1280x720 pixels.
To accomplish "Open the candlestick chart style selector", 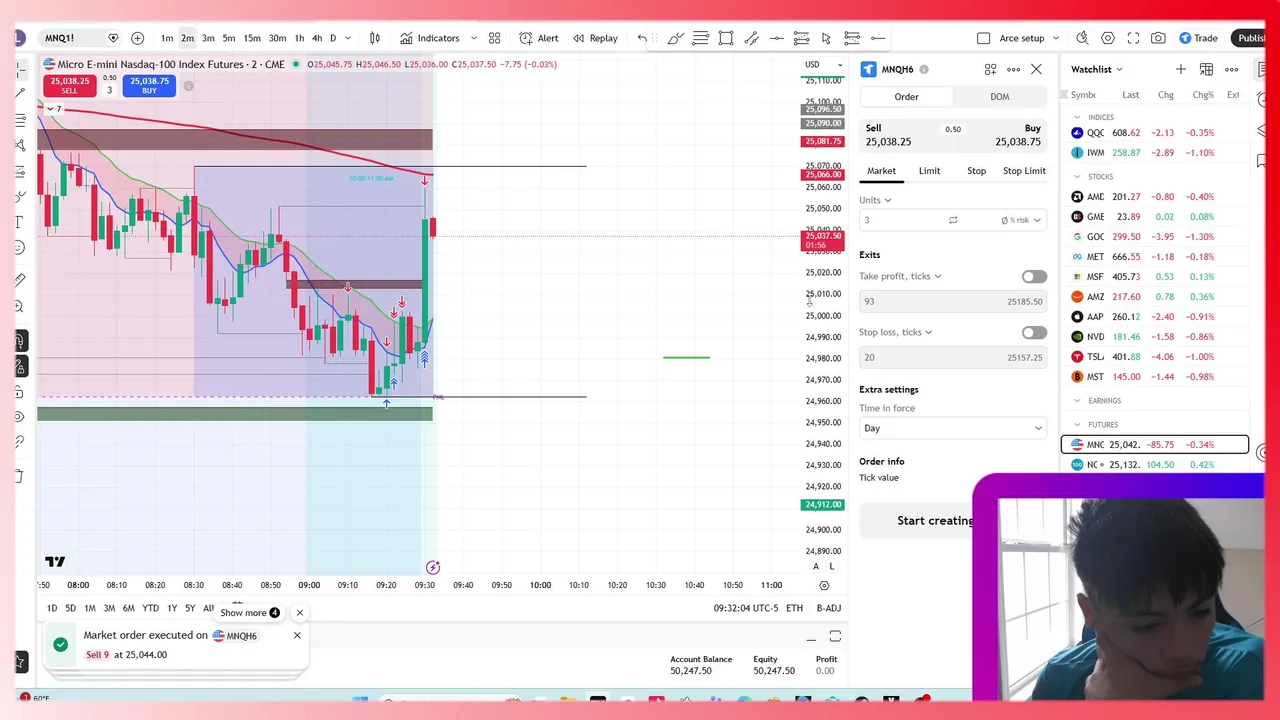I will (x=375, y=38).
